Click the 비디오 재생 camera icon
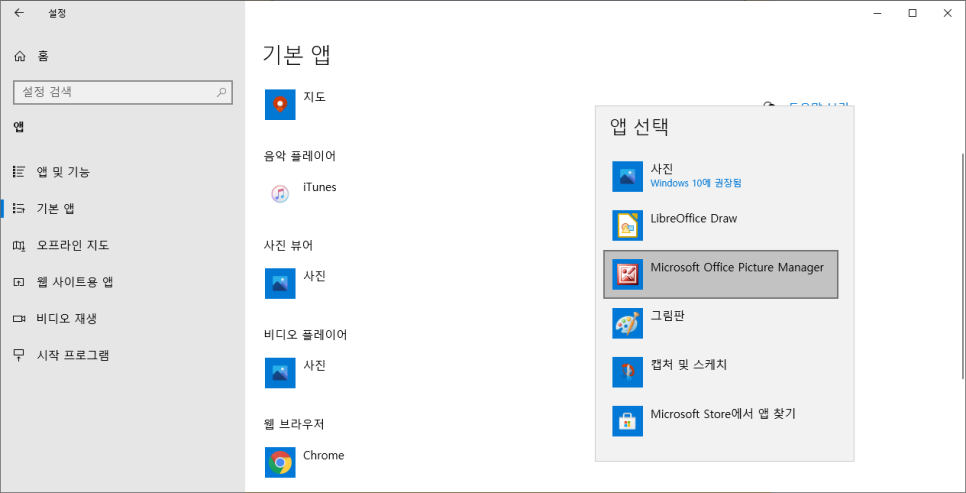The width and height of the screenshot is (966, 493). [19, 319]
